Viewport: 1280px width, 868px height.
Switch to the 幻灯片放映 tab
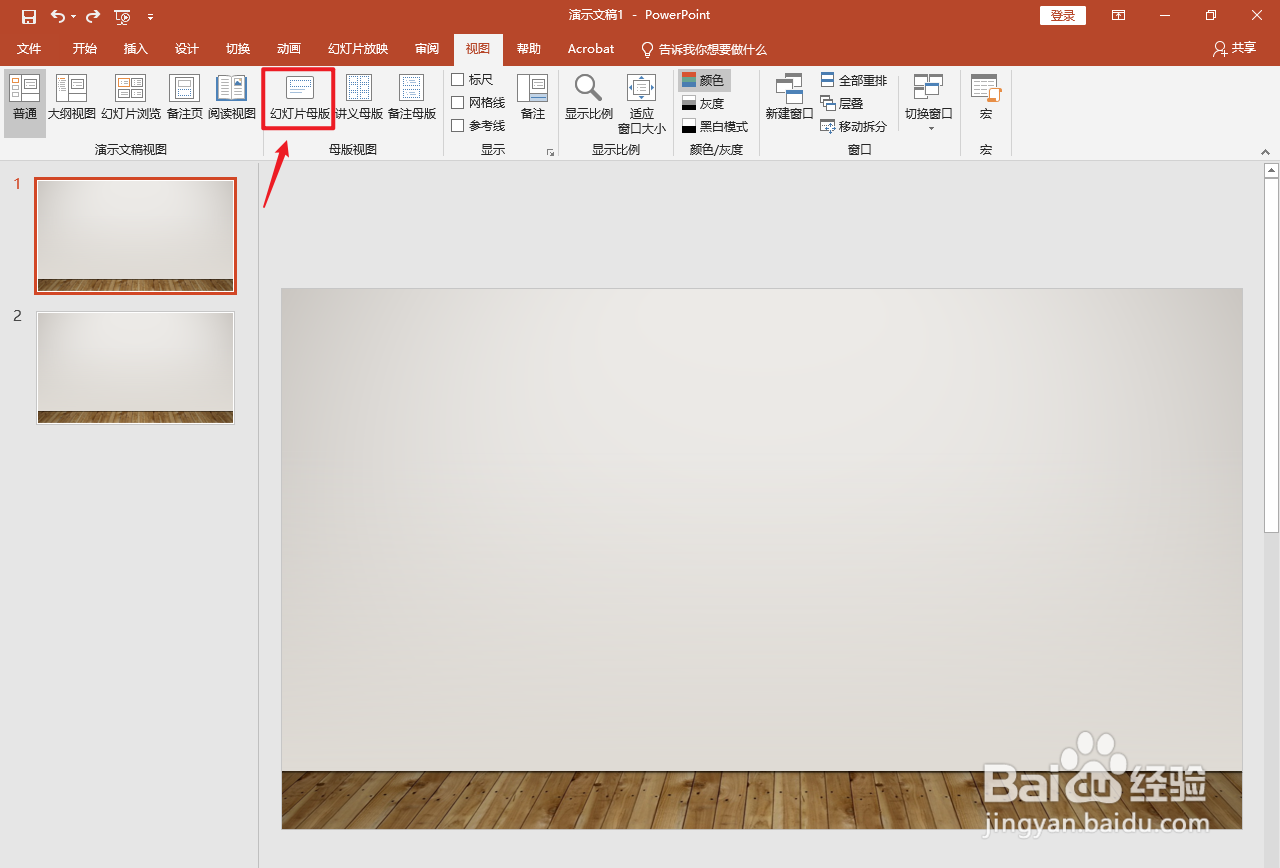click(x=358, y=49)
